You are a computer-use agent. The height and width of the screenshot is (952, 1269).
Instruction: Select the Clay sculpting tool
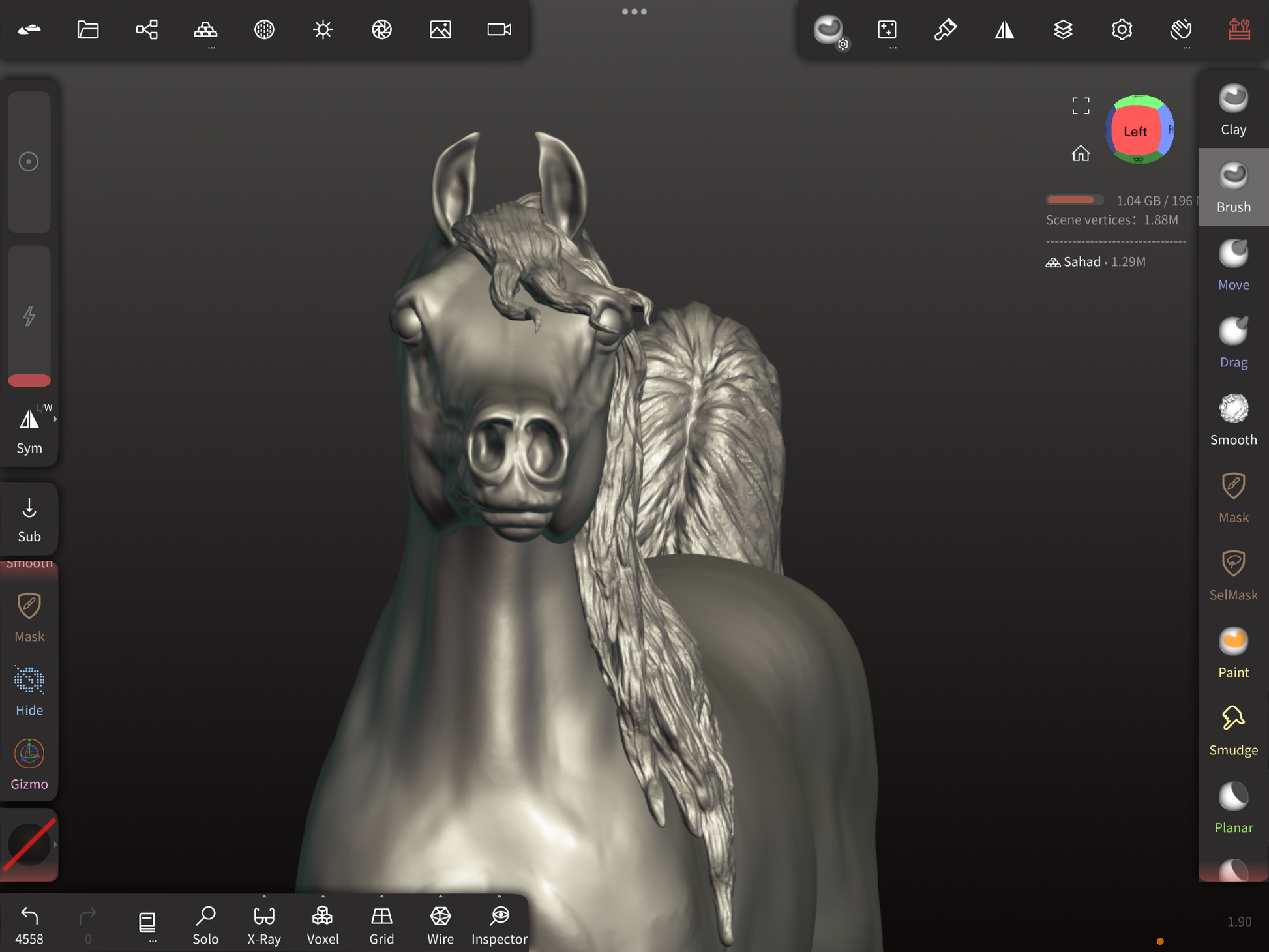[x=1232, y=110]
